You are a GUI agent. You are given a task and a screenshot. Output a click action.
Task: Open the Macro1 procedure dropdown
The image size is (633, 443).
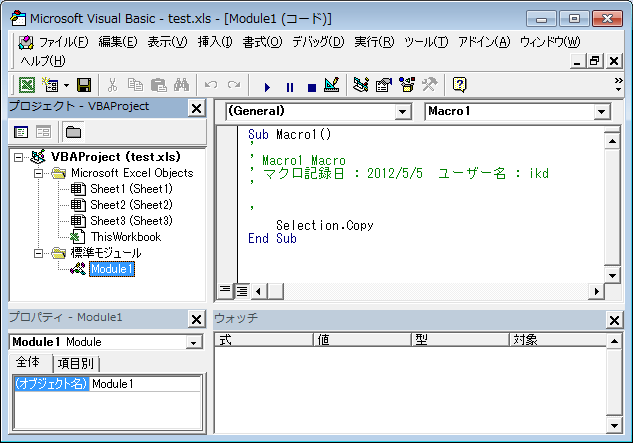tap(602, 112)
